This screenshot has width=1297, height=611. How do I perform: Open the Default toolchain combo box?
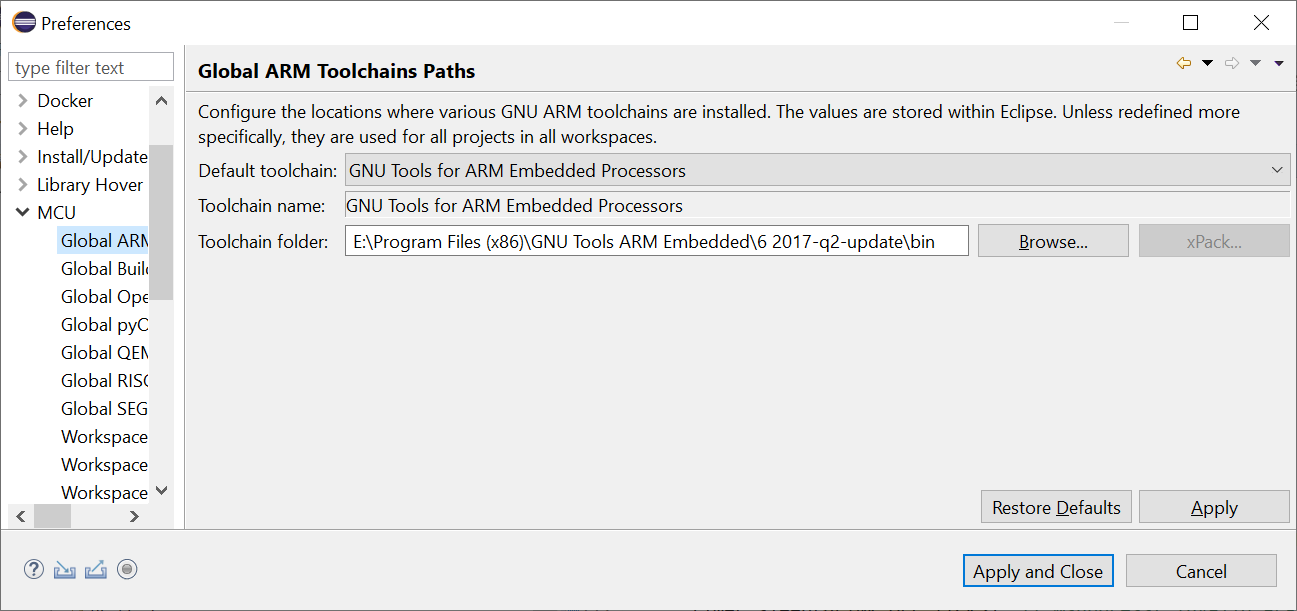coord(817,171)
